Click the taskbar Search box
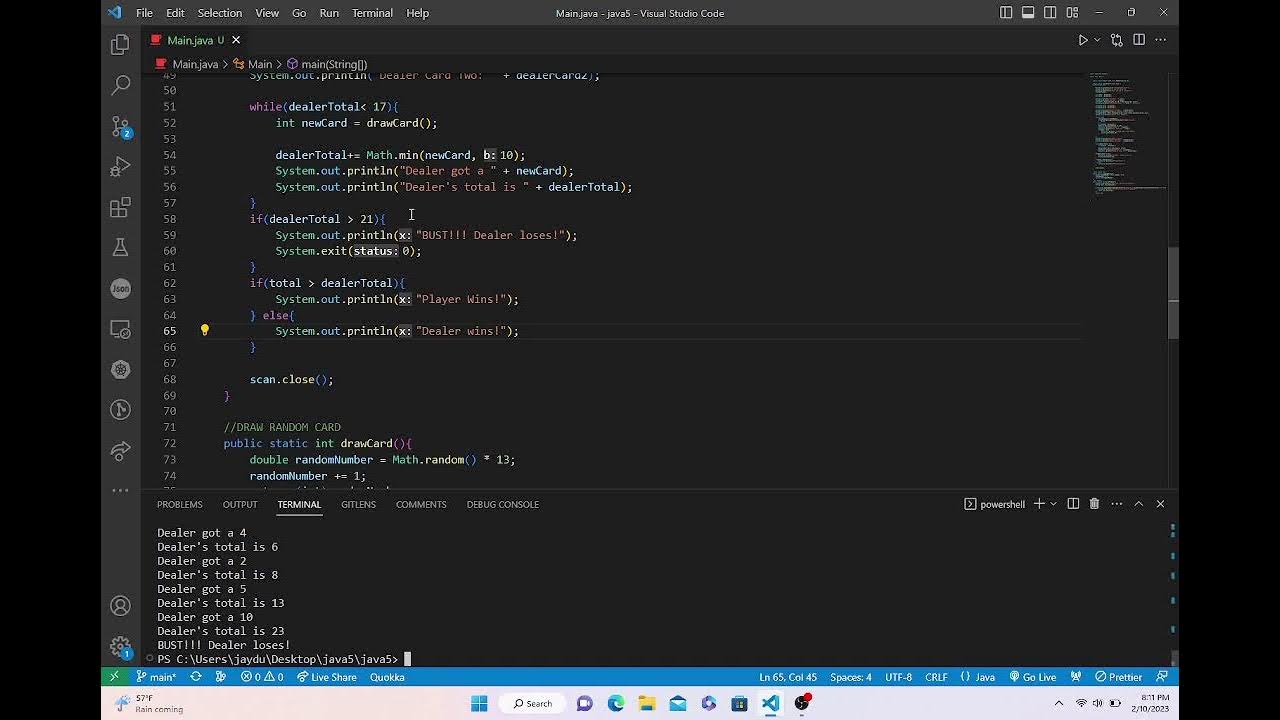Image resolution: width=1280 pixels, height=720 pixels. [532, 703]
